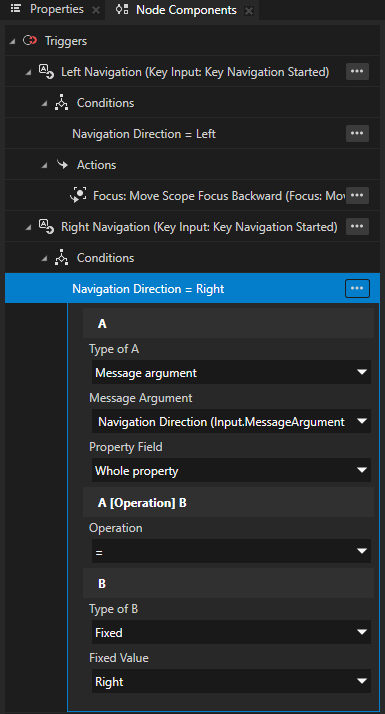Collapse the Triggers section
This screenshot has width=385, height=714.
[12, 41]
